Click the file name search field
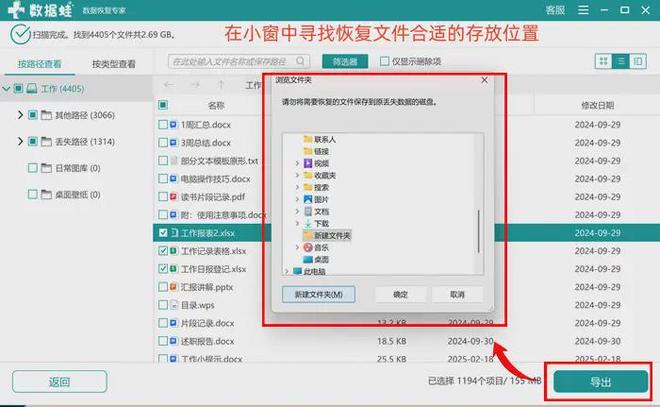 [239, 61]
